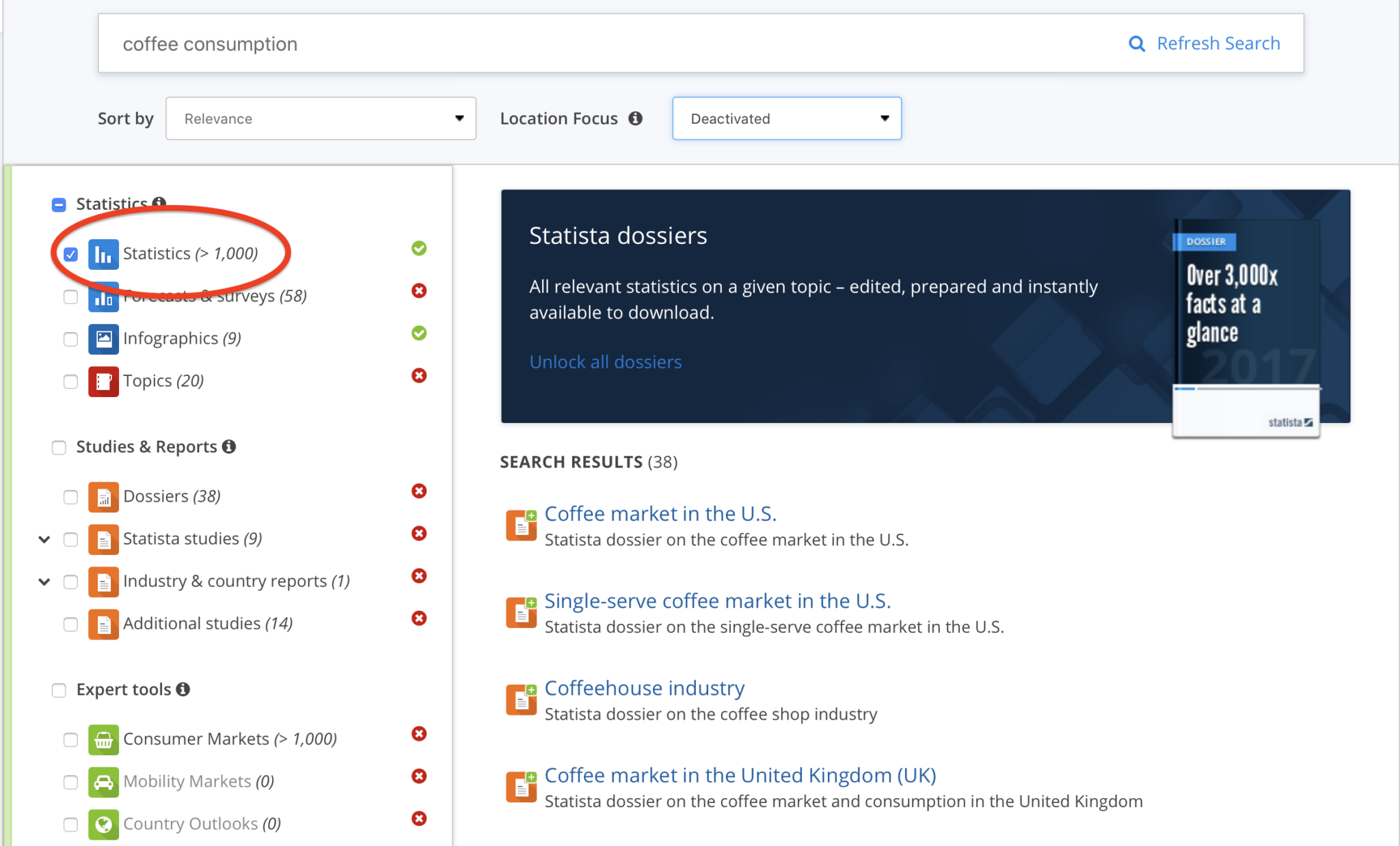Screen dimensions: 1400x846
Task: Expand the Statista studies chevron
Action: (44, 539)
